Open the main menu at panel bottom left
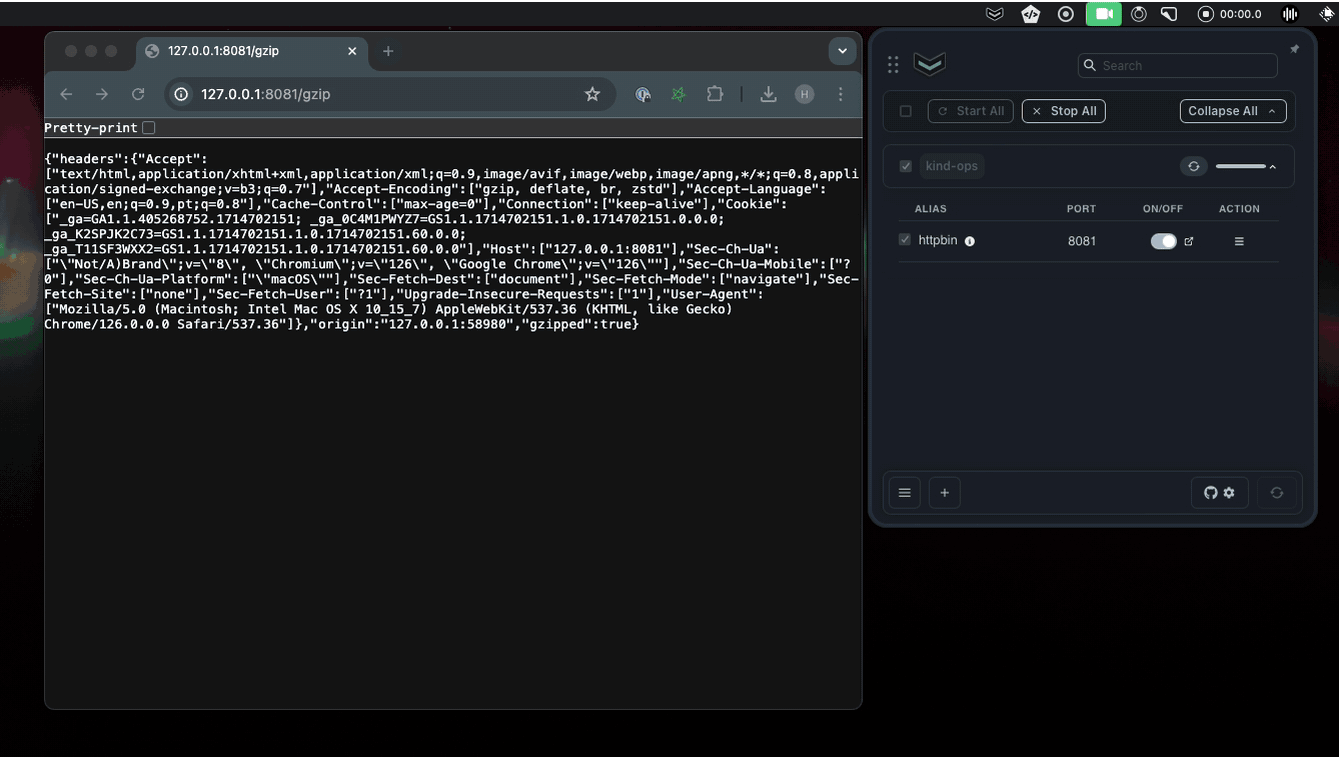This screenshot has height=757, width=1339. [x=904, y=492]
